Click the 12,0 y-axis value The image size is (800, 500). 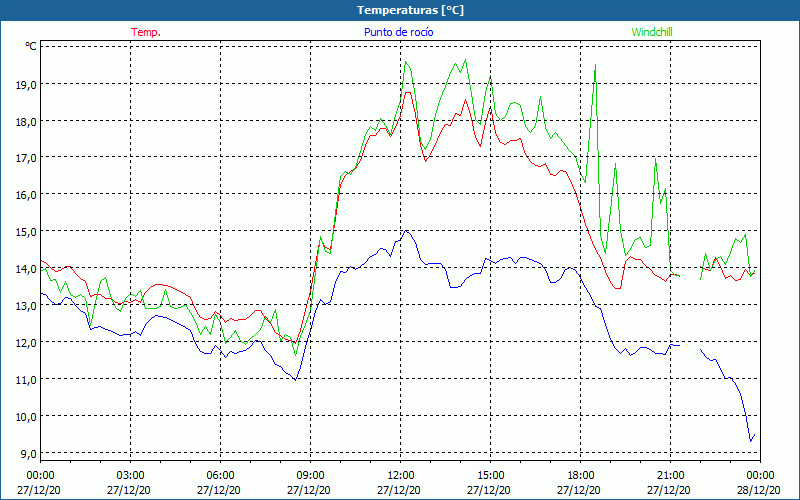coord(27,343)
